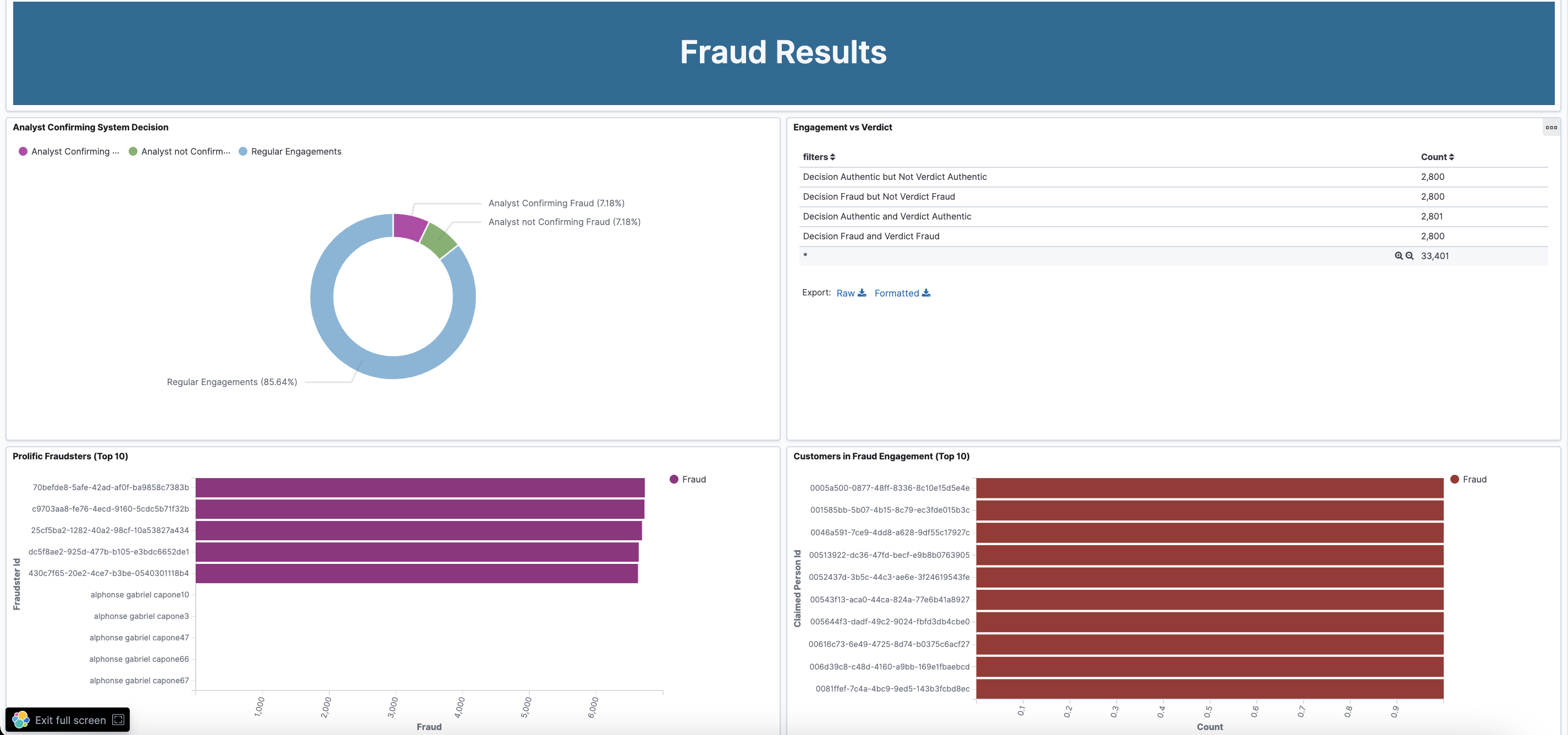The height and width of the screenshot is (735, 1568).
Task: Click the total count 33,401
Action: point(1435,256)
